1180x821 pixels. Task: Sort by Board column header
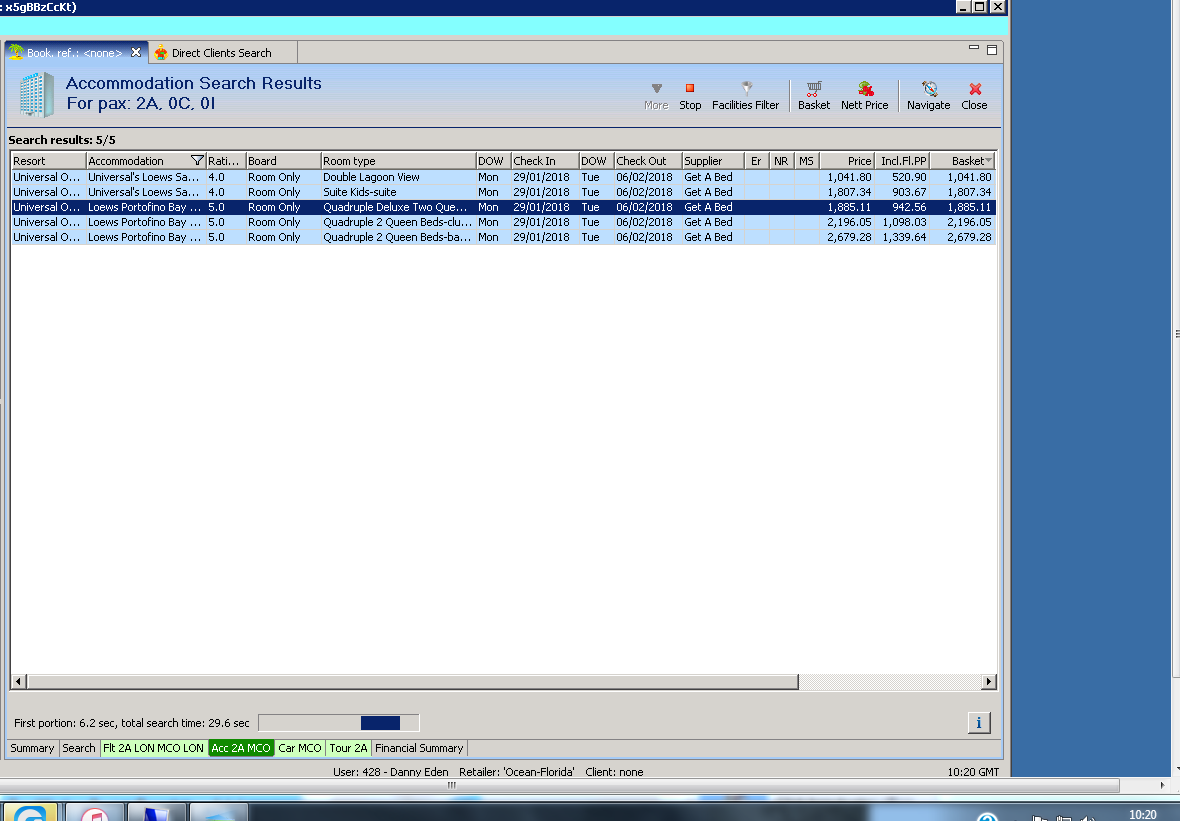click(x=284, y=160)
